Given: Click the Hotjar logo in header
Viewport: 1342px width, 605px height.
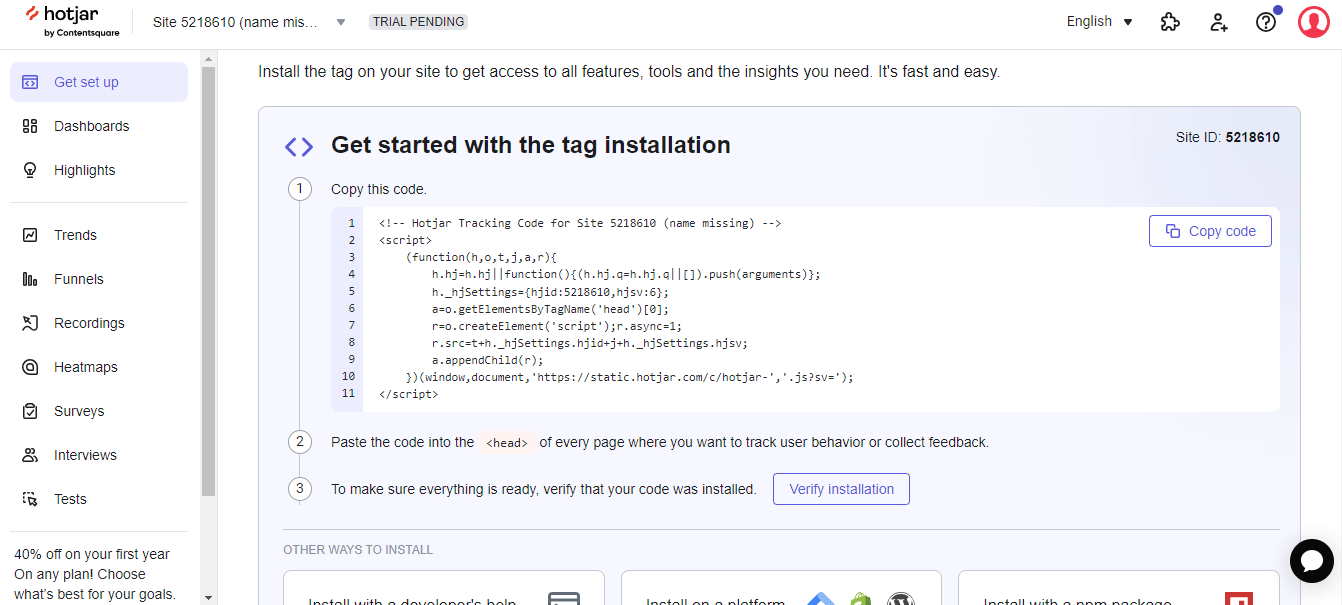Looking at the screenshot, I should (71, 21).
